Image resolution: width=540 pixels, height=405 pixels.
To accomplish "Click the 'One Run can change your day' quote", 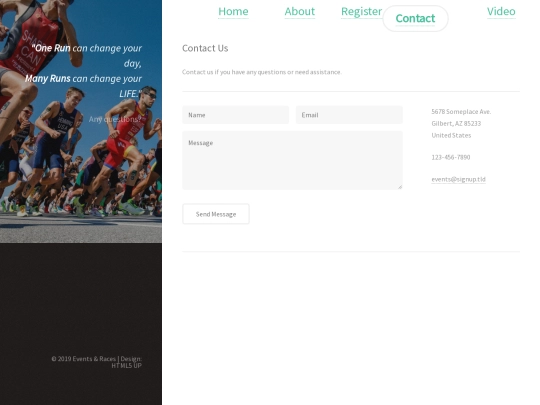I will [x=86, y=55].
